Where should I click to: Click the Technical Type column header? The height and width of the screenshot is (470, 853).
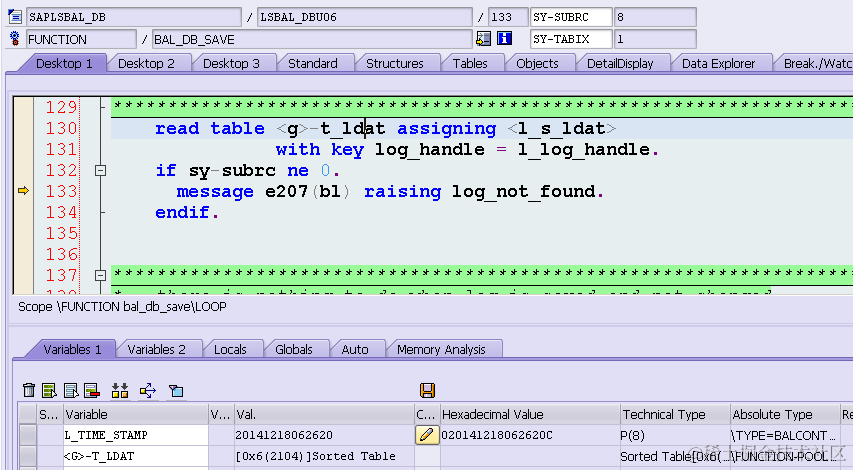[x=675, y=415]
